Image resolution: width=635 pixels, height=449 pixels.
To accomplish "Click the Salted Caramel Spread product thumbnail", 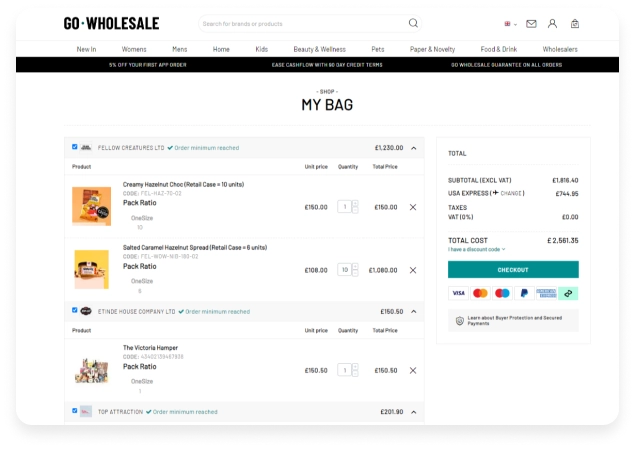I will click(92, 269).
